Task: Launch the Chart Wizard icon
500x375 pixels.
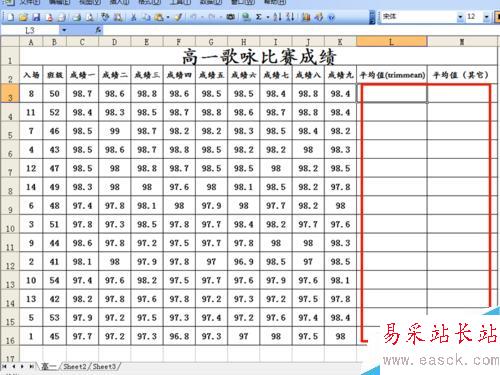Action: pos(306,17)
